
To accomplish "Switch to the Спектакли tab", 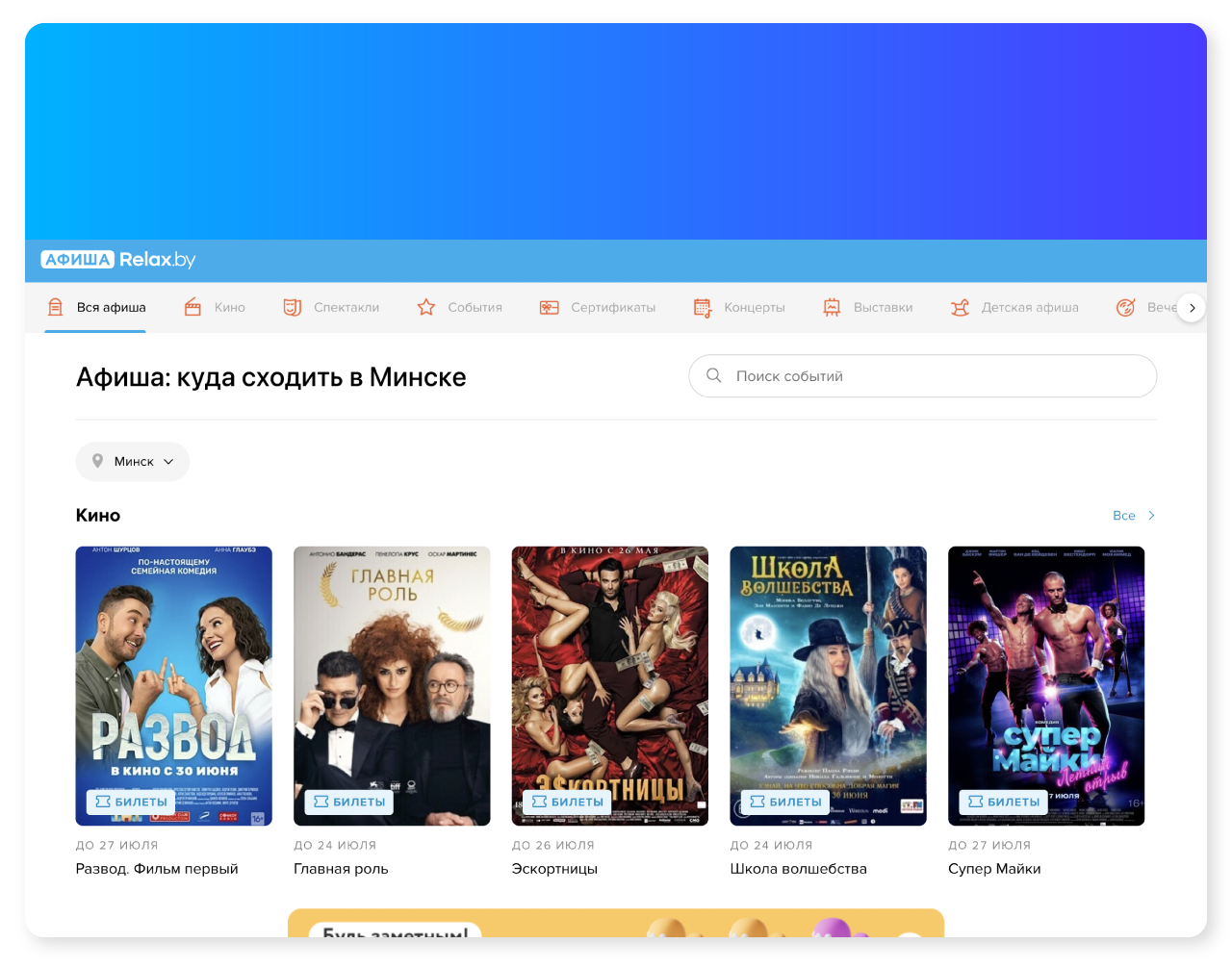I will [331, 308].
